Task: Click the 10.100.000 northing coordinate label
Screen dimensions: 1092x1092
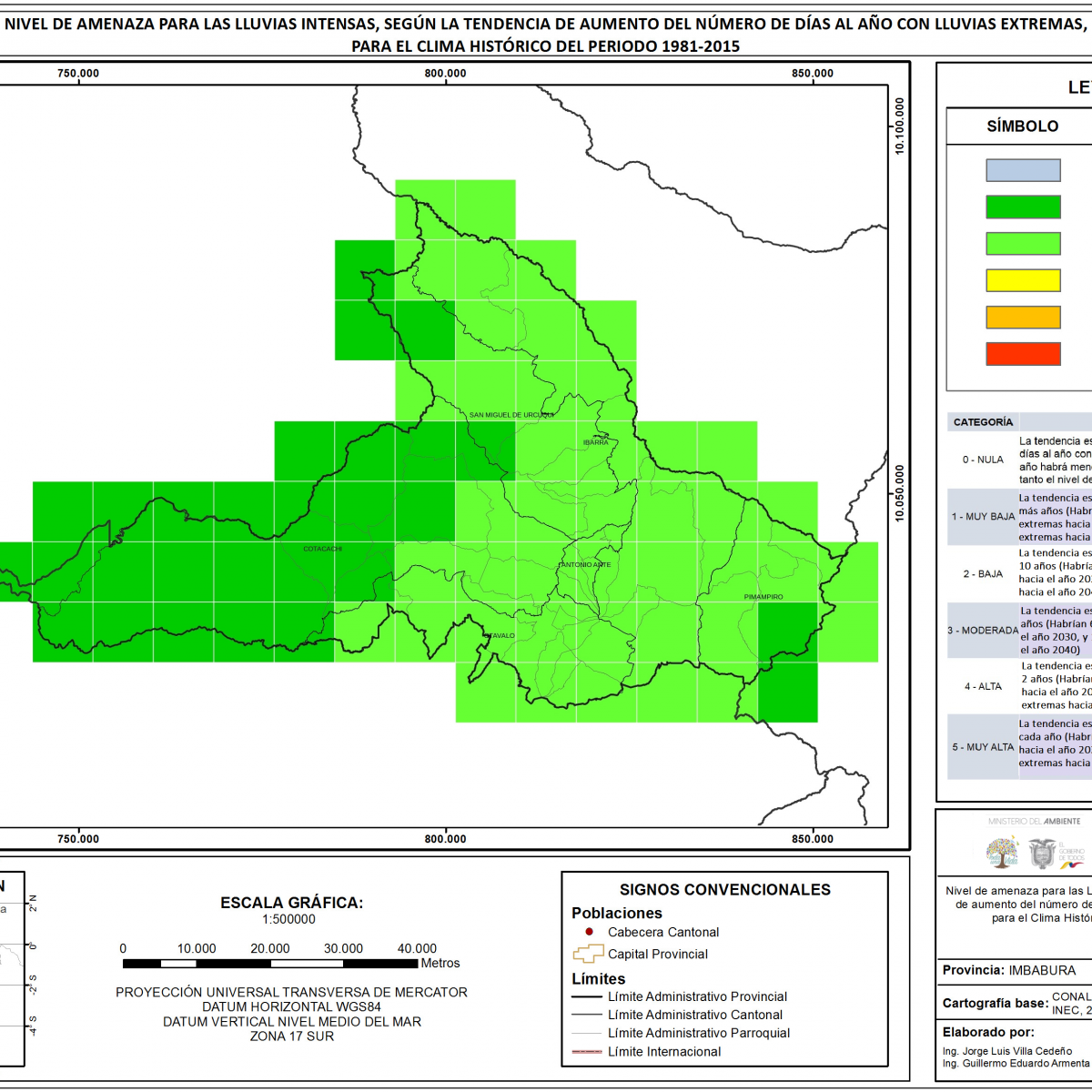Action: [900, 126]
